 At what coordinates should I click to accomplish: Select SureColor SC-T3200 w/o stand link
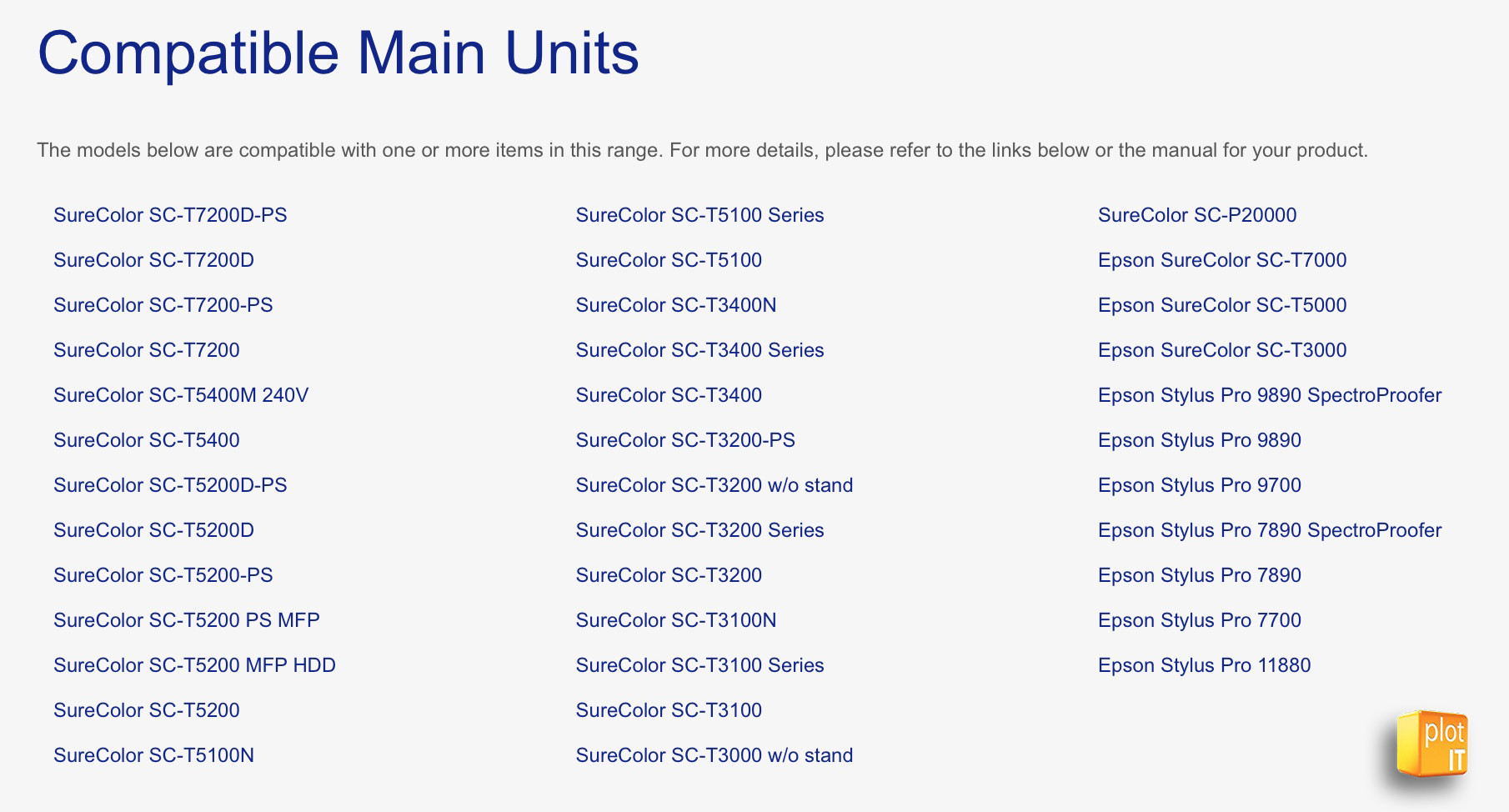pos(714,485)
